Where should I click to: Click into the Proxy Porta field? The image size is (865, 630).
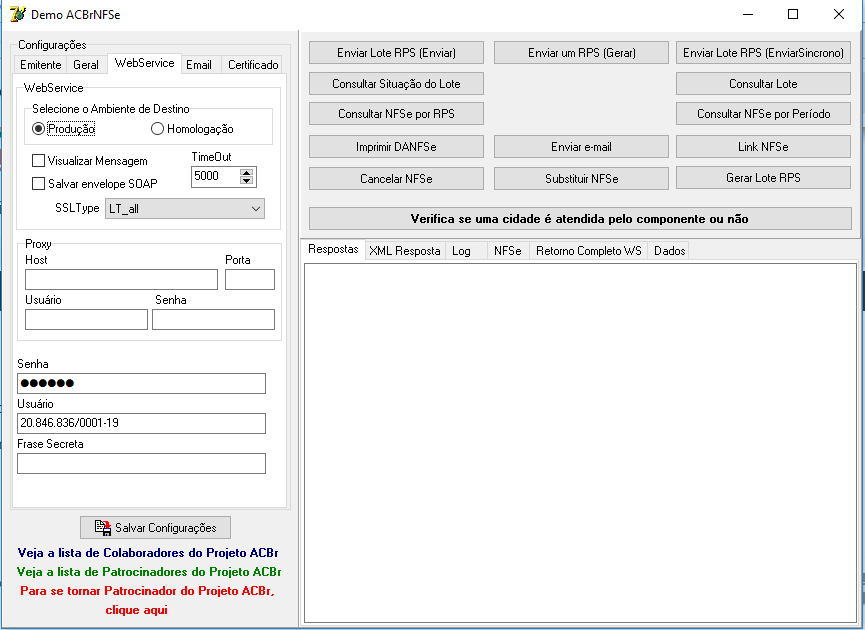click(250, 279)
